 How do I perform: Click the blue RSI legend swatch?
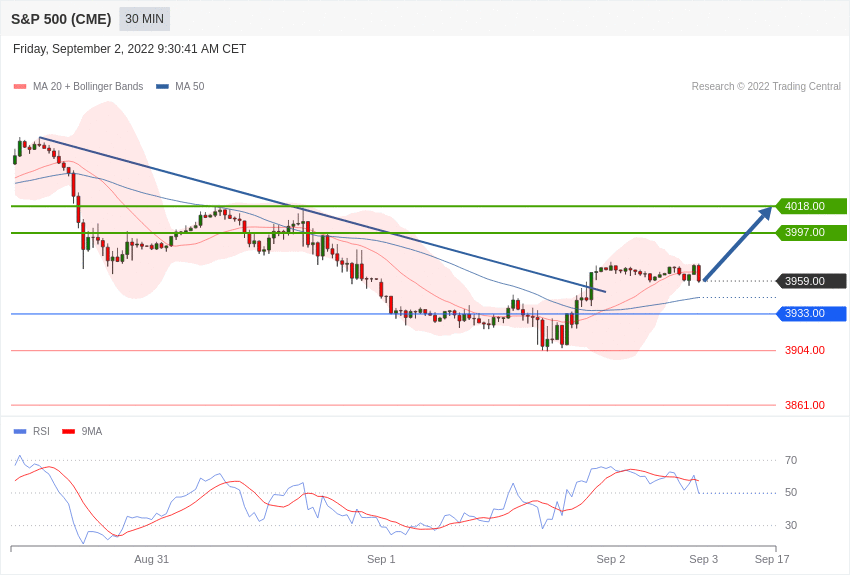20,432
